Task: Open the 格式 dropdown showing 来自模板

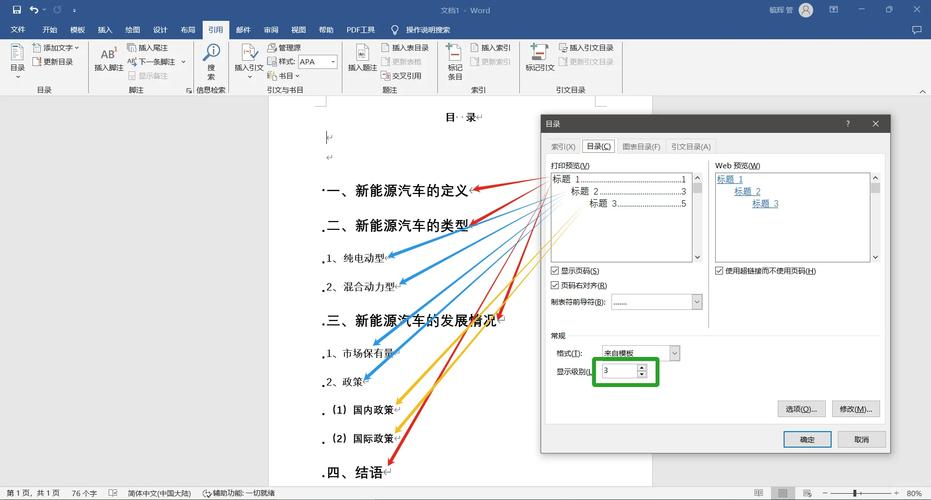Action: pyautogui.click(x=675, y=353)
